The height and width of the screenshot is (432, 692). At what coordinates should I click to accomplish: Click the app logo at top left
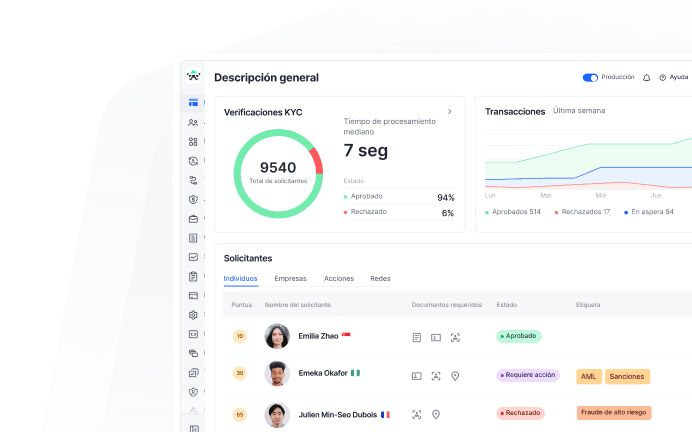(193, 76)
